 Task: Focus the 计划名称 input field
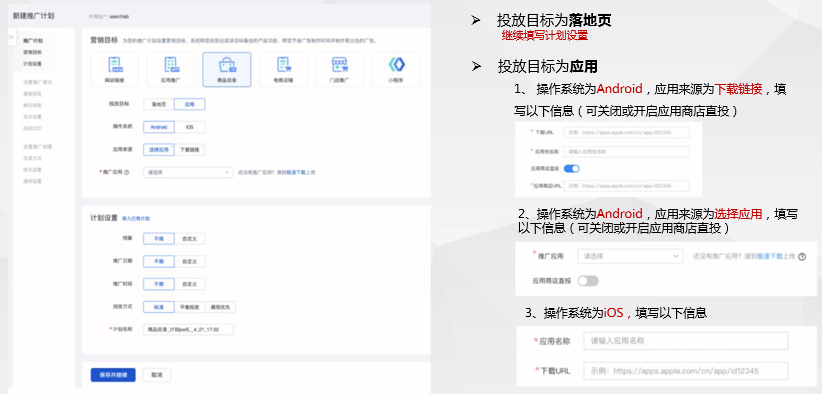coord(188,330)
